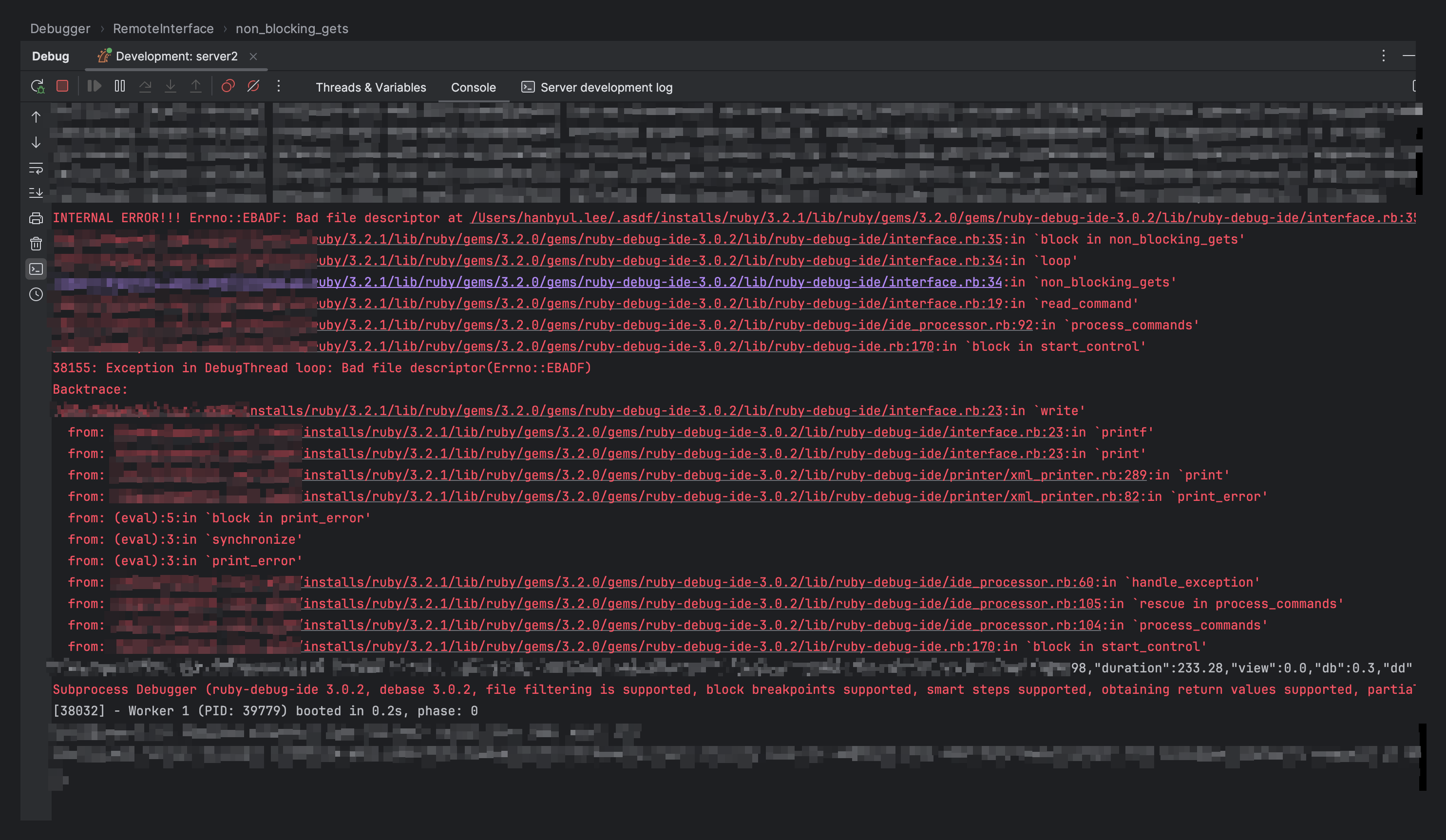Pause the program execution
1446x840 pixels.
[x=119, y=86]
